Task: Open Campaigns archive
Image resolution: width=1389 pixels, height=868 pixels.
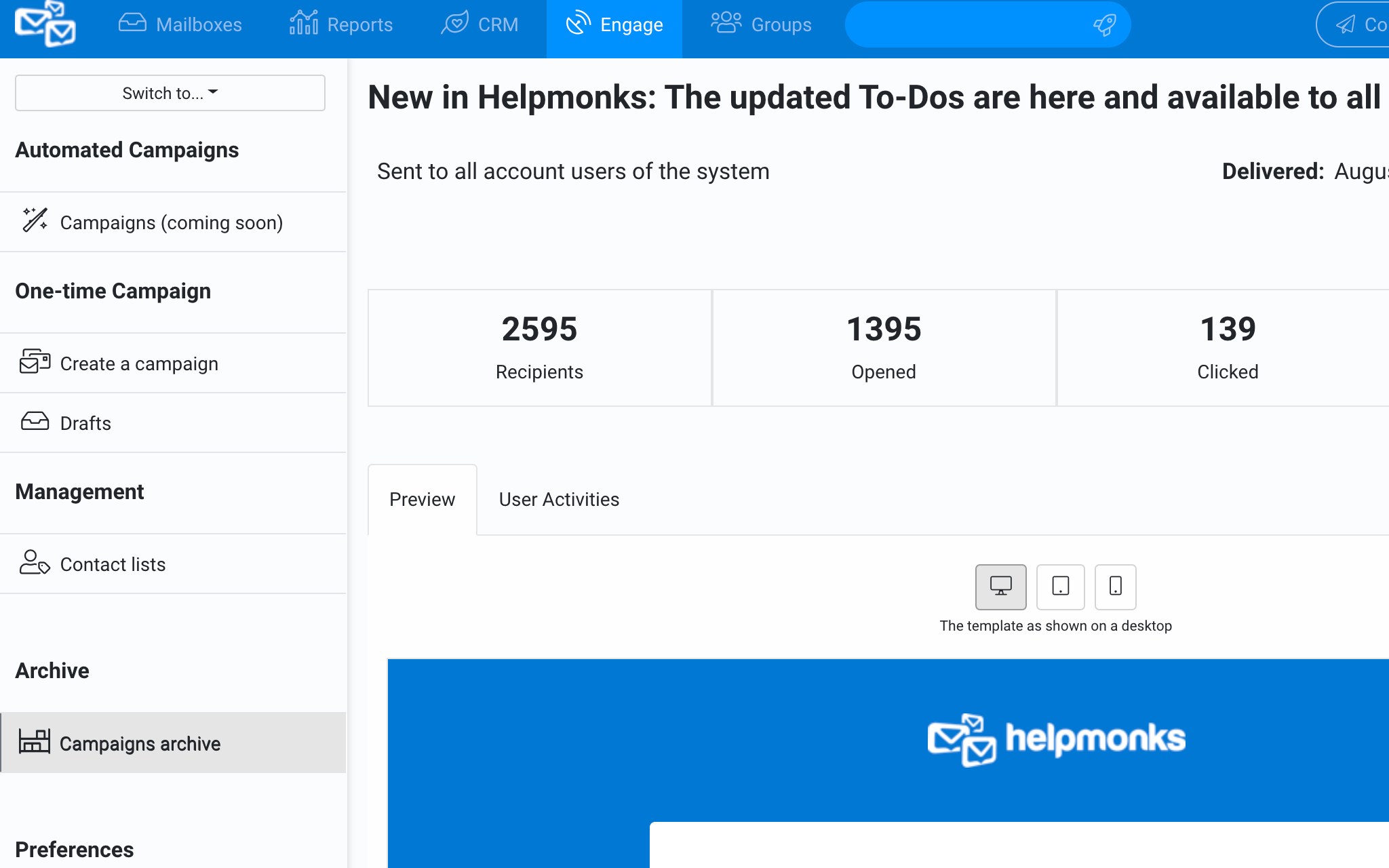Action: click(140, 743)
